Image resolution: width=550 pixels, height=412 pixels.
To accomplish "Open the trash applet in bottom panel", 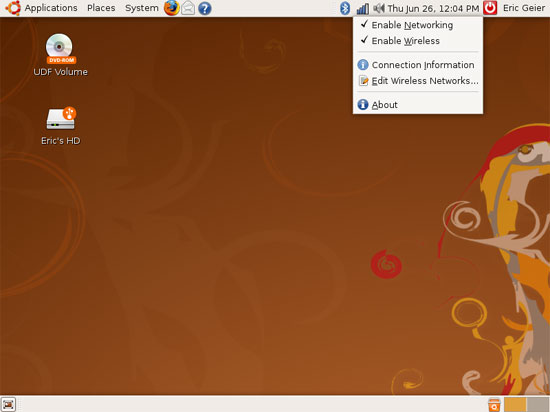I will click(x=494, y=405).
